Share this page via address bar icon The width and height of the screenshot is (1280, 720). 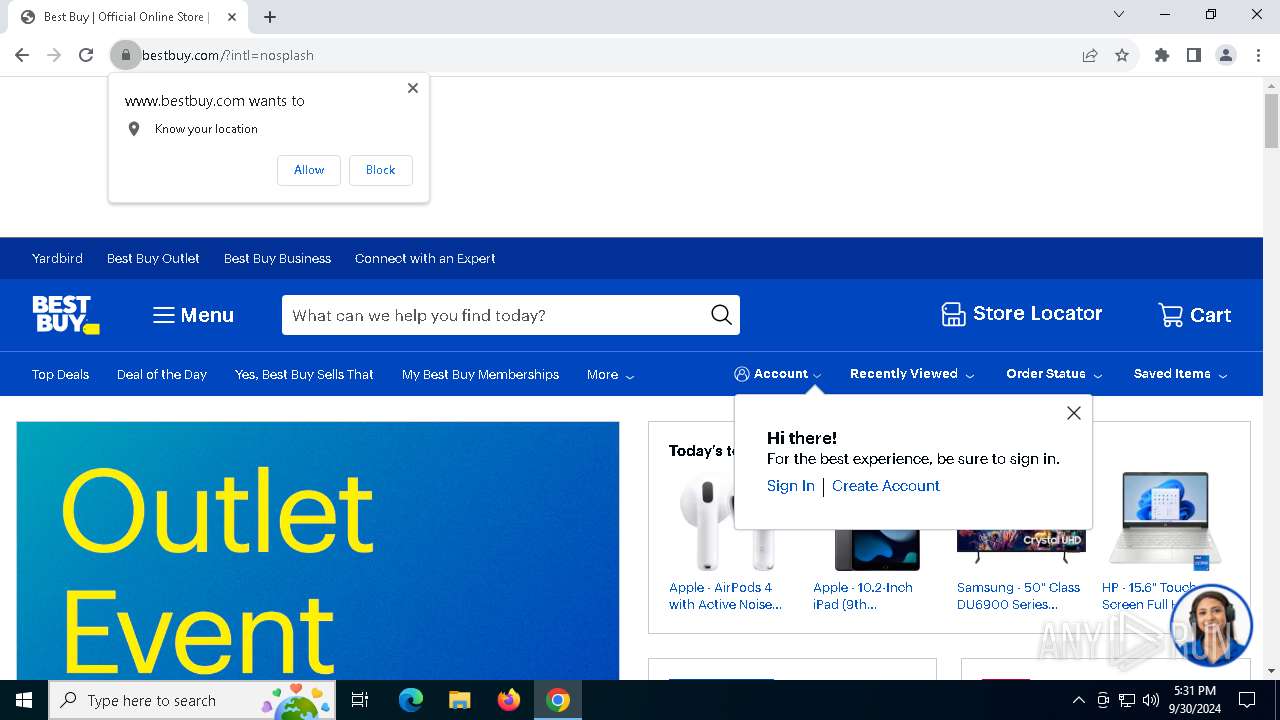[x=1090, y=55]
